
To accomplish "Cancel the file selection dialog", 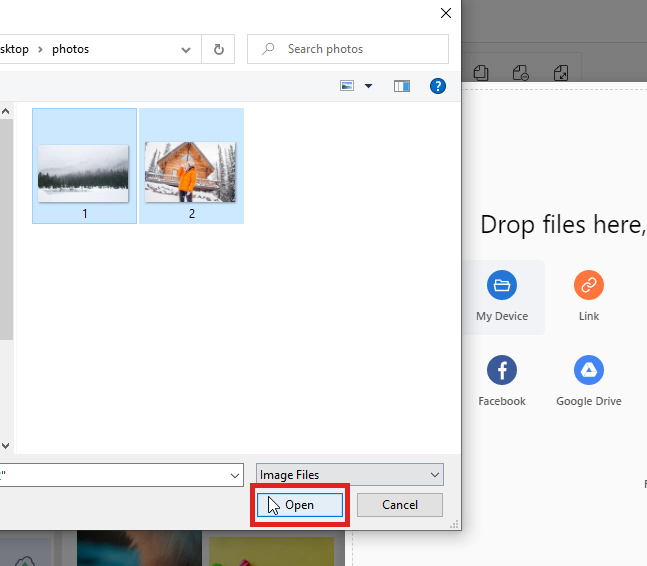I will [399, 505].
